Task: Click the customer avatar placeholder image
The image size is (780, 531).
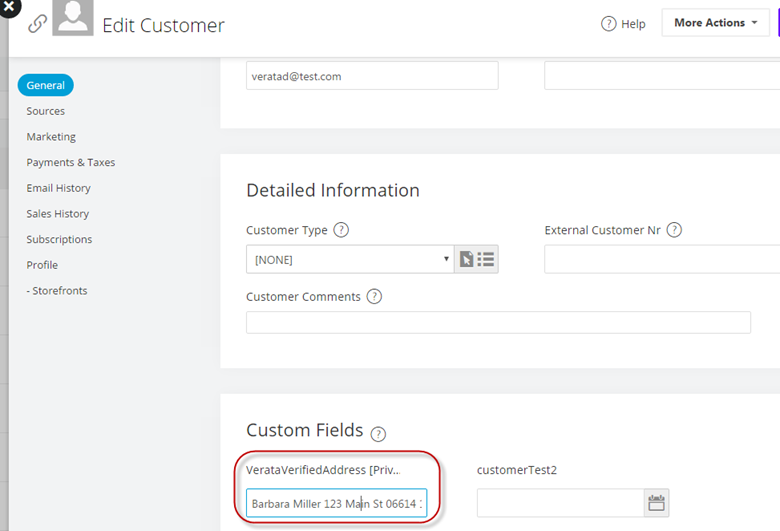Action: pyautogui.click(x=73, y=17)
